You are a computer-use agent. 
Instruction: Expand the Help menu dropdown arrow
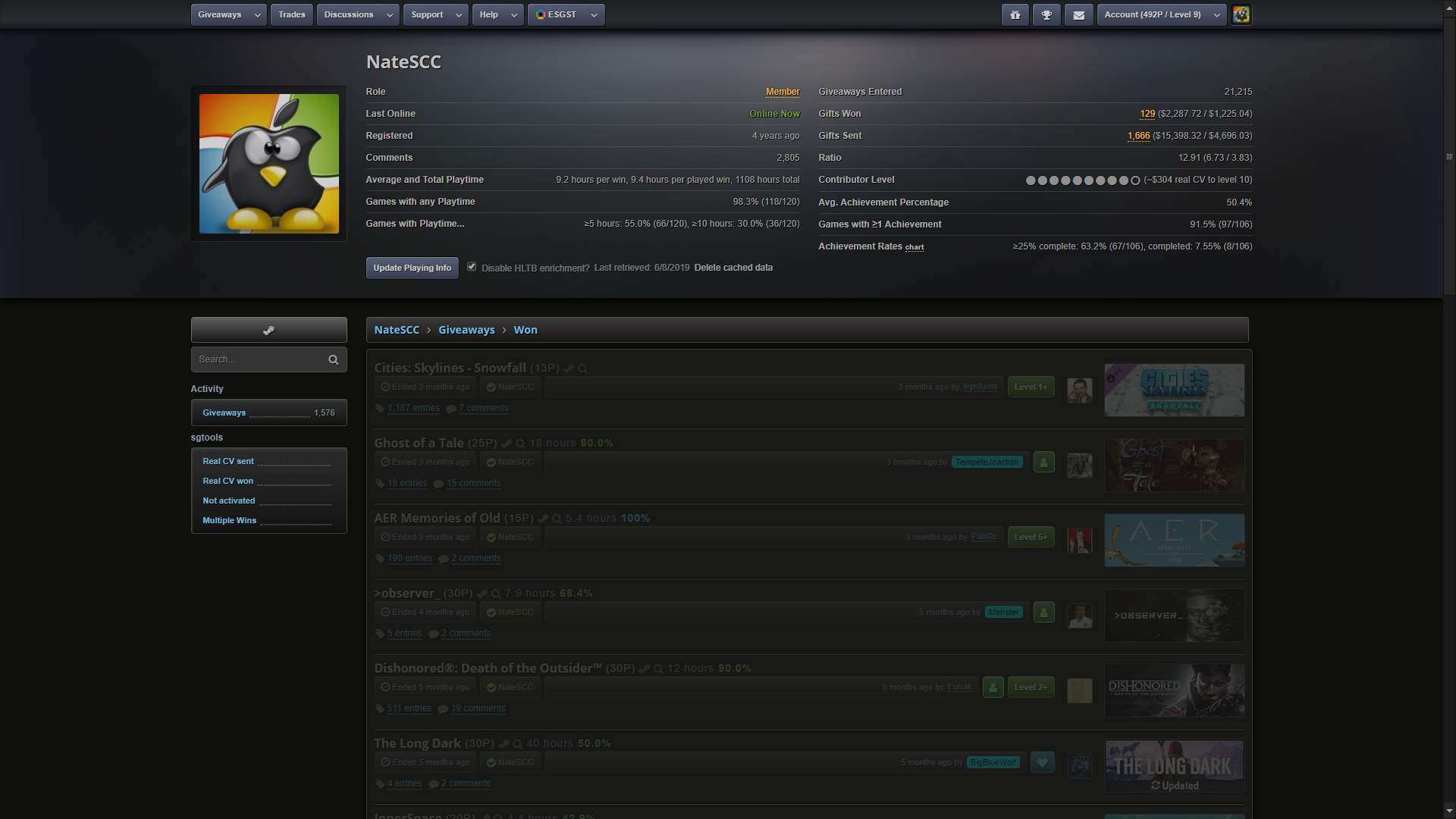point(514,15)
